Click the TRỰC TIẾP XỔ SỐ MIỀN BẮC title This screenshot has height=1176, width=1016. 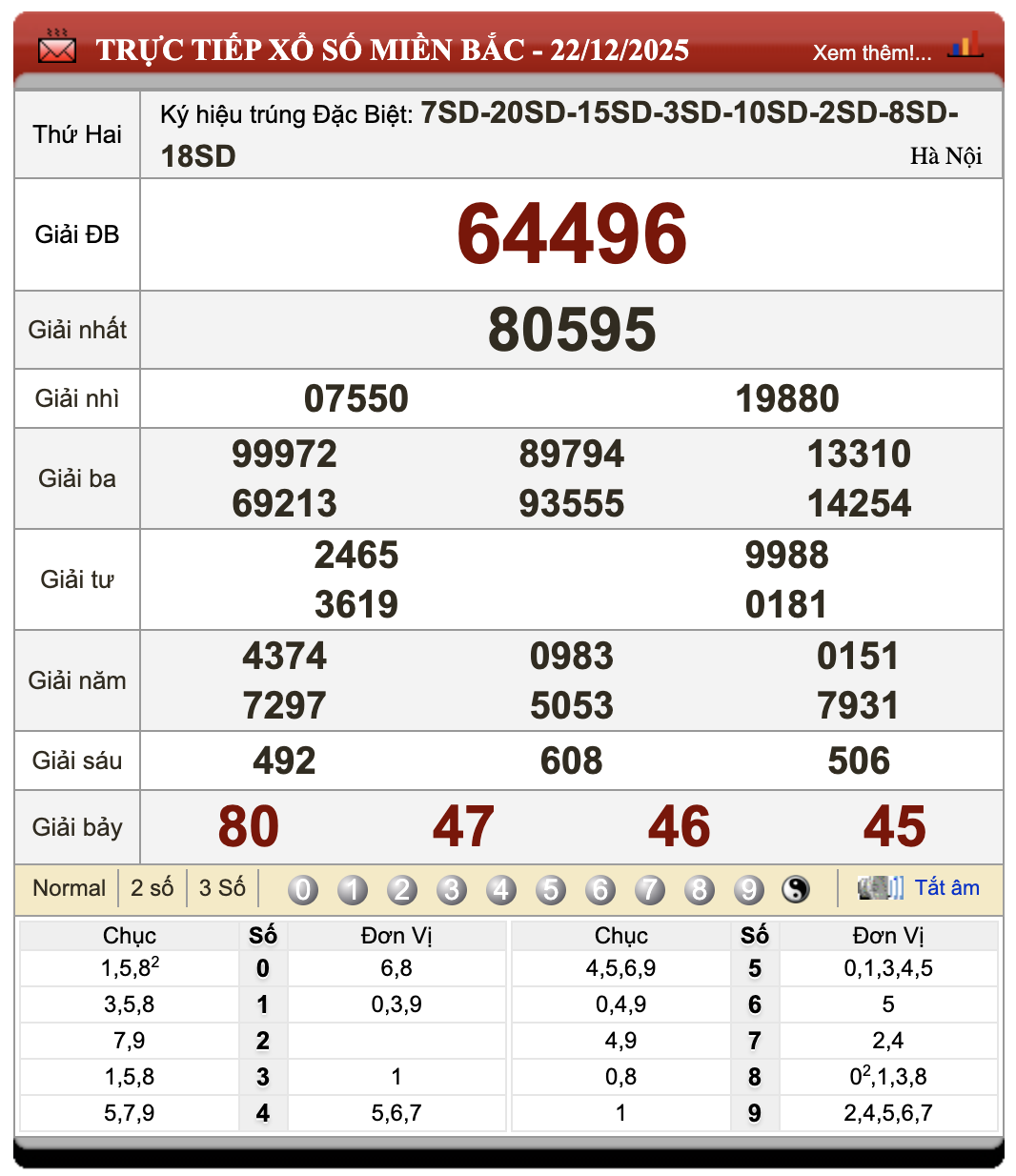tap(392, 50)
